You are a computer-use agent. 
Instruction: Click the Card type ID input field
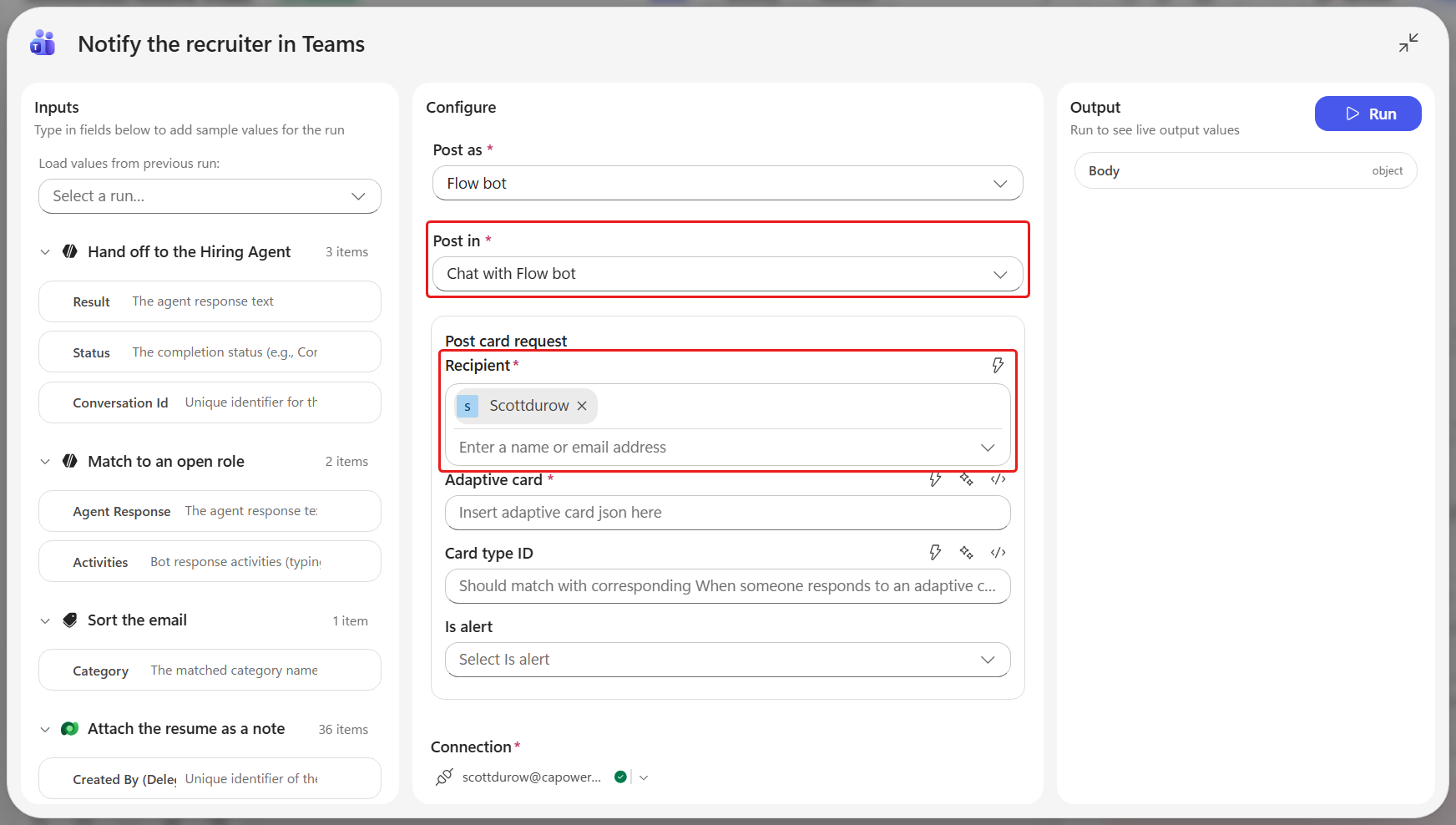[x=727, y=586]
